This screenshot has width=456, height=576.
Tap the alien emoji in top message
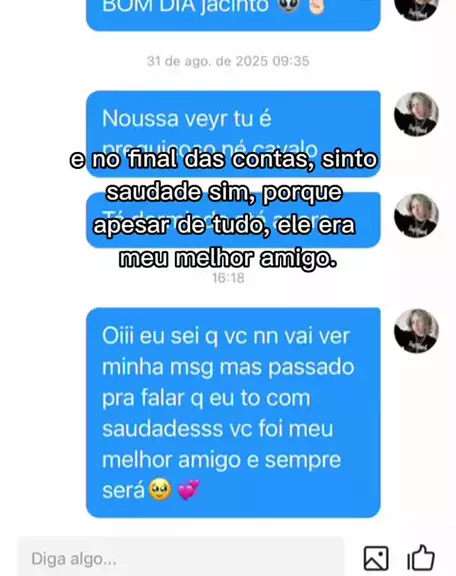tap(290, 6)
